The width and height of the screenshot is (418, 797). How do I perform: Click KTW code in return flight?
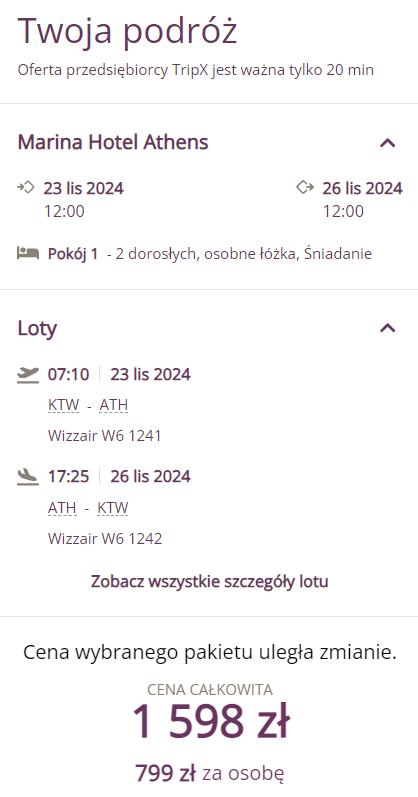[113, 508]
